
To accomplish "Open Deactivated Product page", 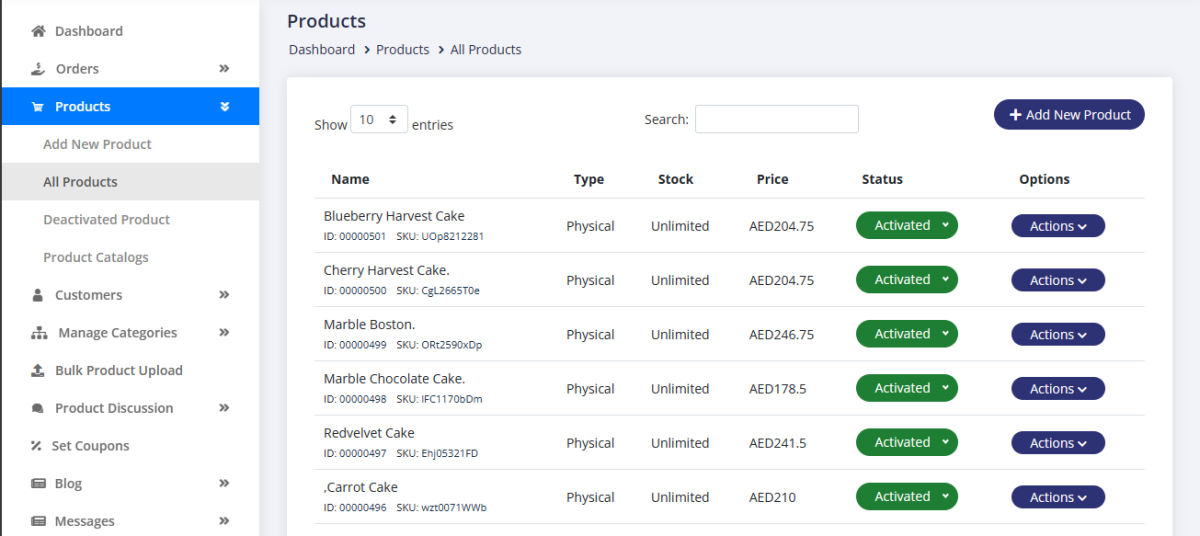I will (x=106, y=220).
